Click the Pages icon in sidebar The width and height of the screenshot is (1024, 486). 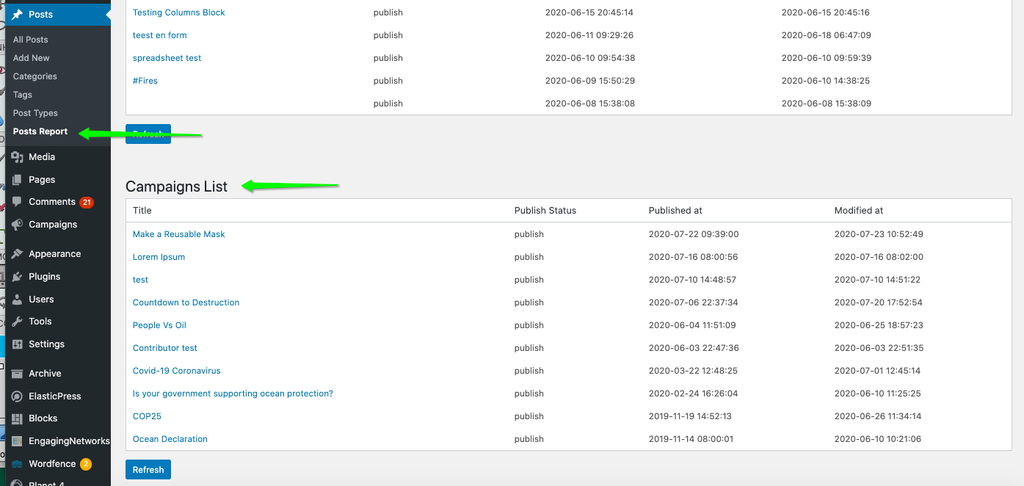point(18,180)
